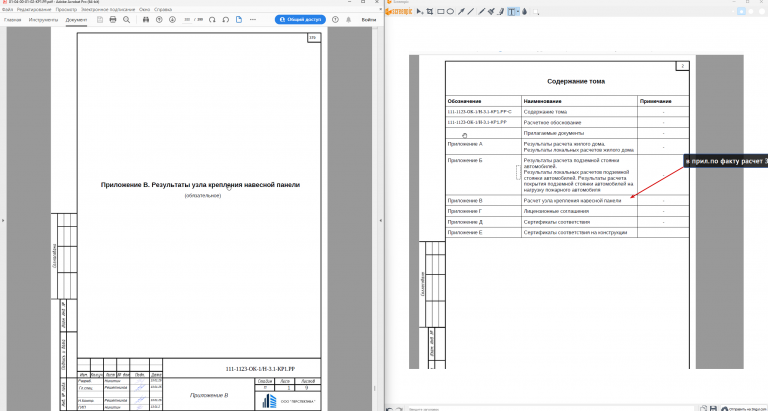
Task: Select the straight line tool in Screenpic
Action: [471, 12]
